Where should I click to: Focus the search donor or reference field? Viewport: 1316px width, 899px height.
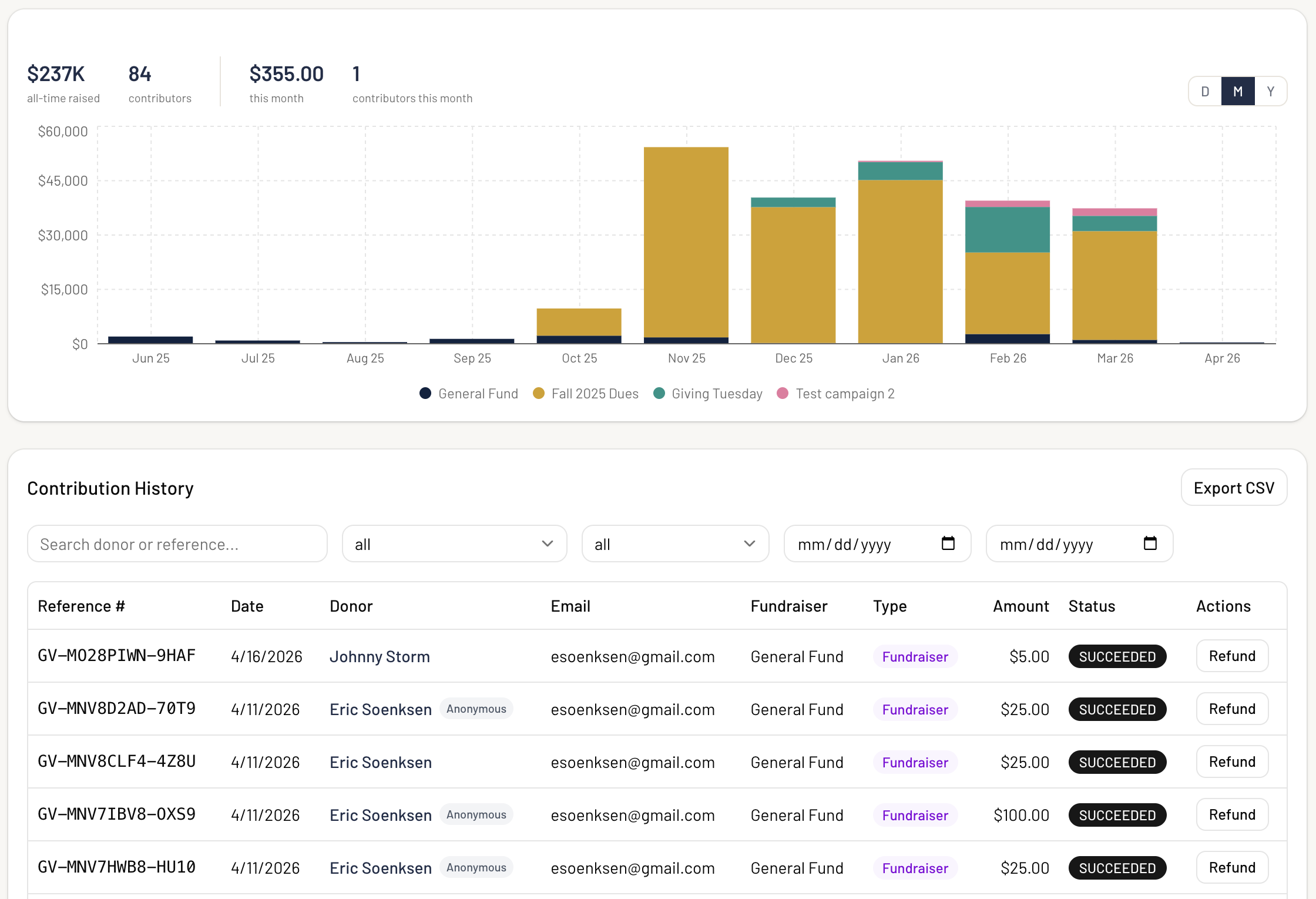[x=177, y=544]
